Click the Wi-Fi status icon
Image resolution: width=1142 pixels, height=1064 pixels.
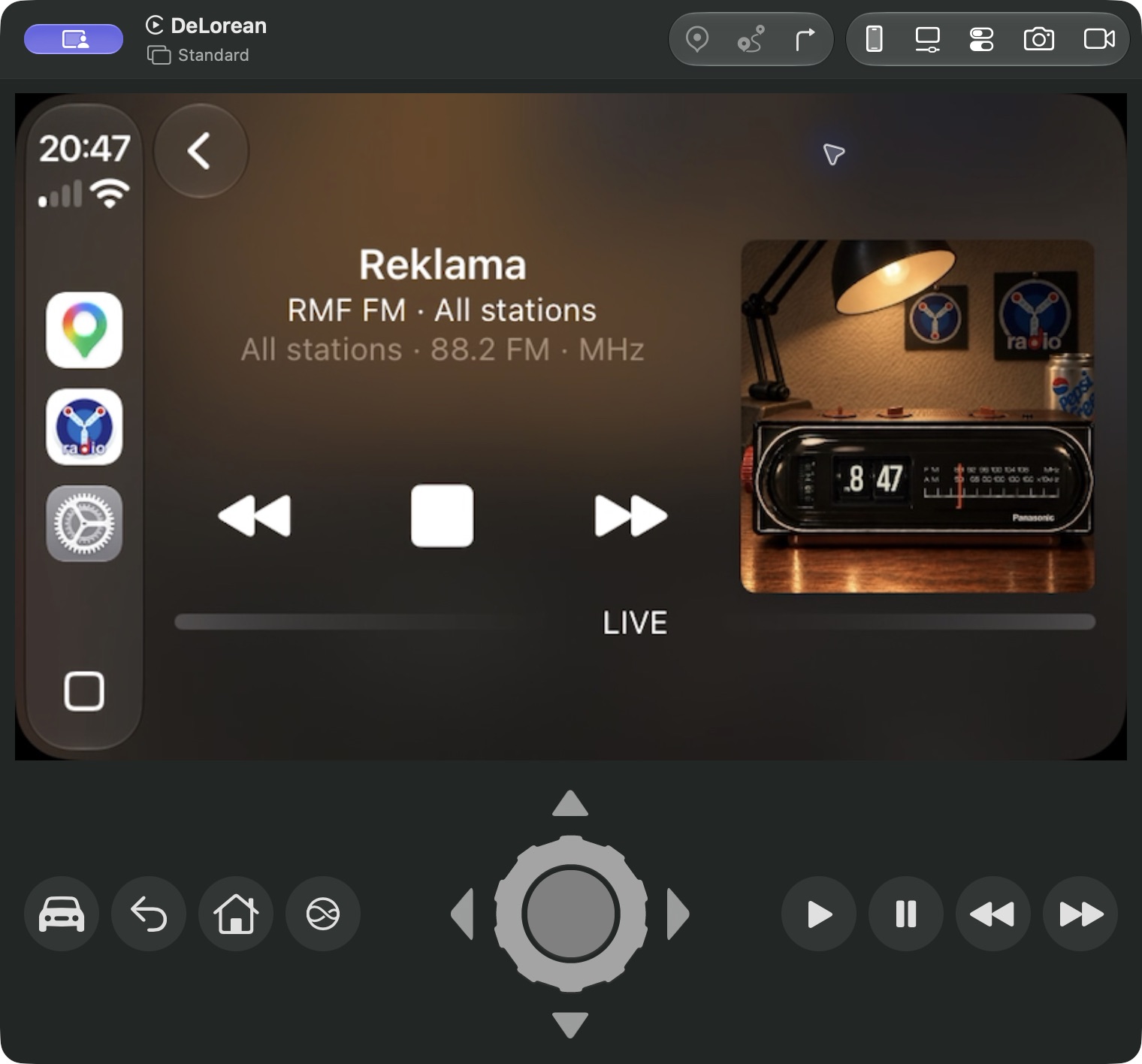point(110,194)
